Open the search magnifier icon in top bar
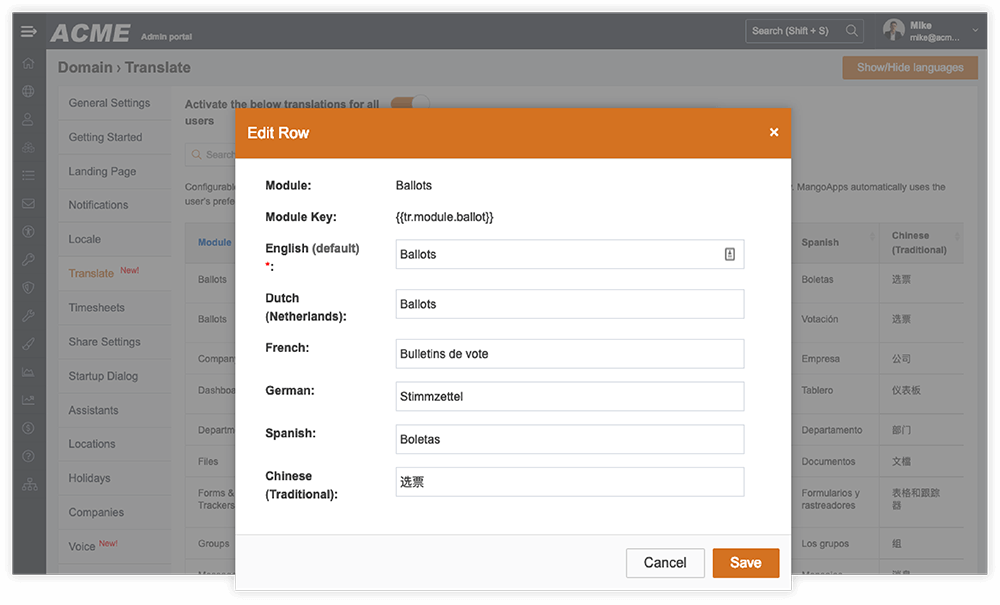 click(x=851, y=30)
